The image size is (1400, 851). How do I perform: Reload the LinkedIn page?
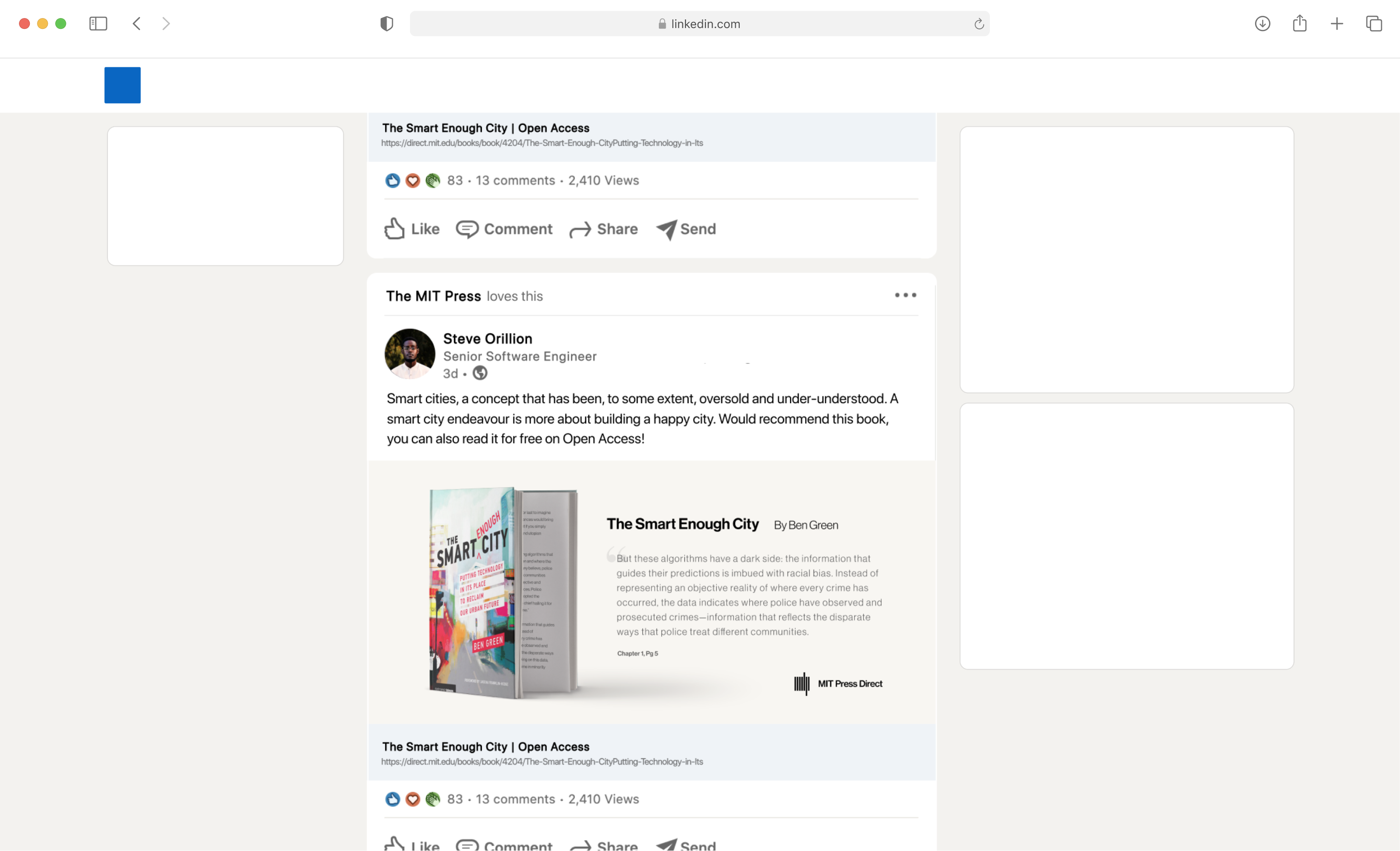point(978,24)
